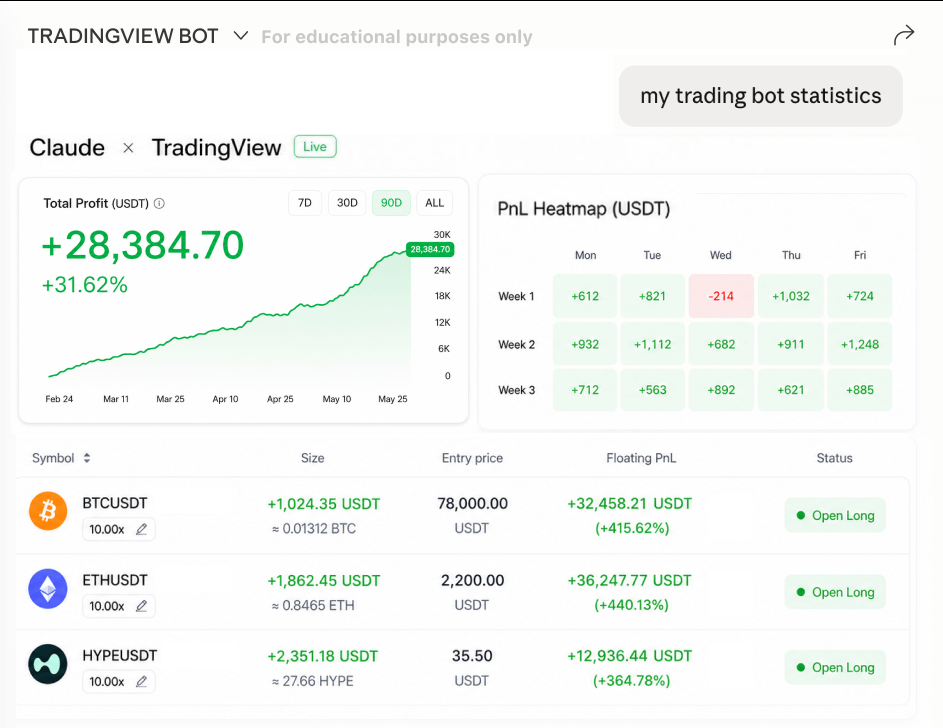Viewport: 943px width, 728px height.
Task: Click the HYPE coin icon
Action: [48, 664]
